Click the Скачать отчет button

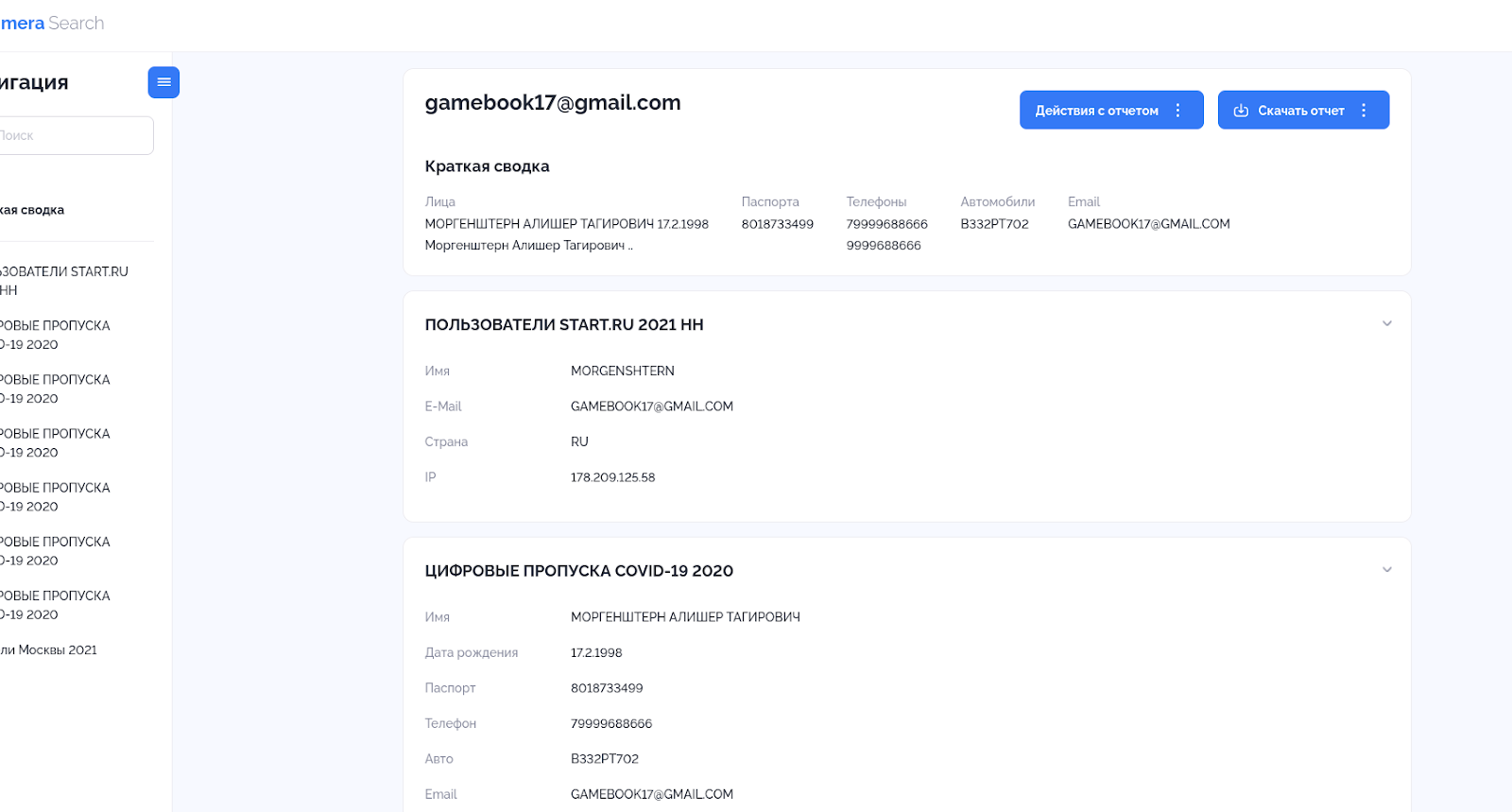point(1300,111)
